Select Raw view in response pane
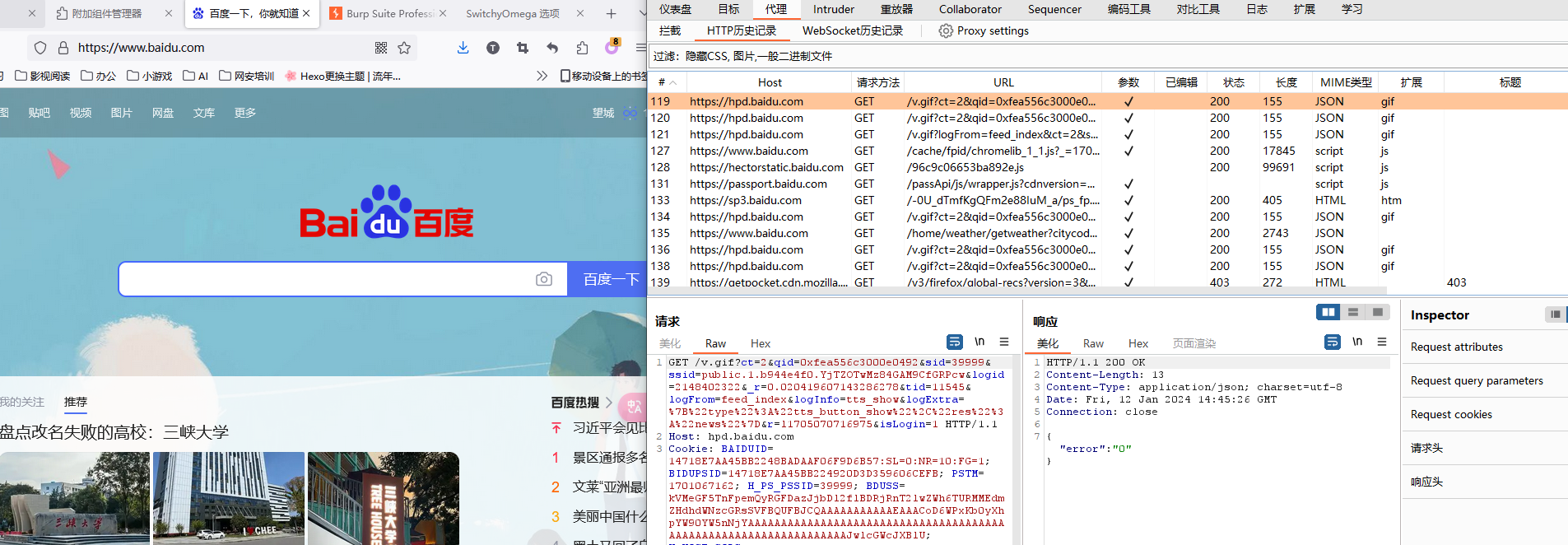 (1093, 343)
